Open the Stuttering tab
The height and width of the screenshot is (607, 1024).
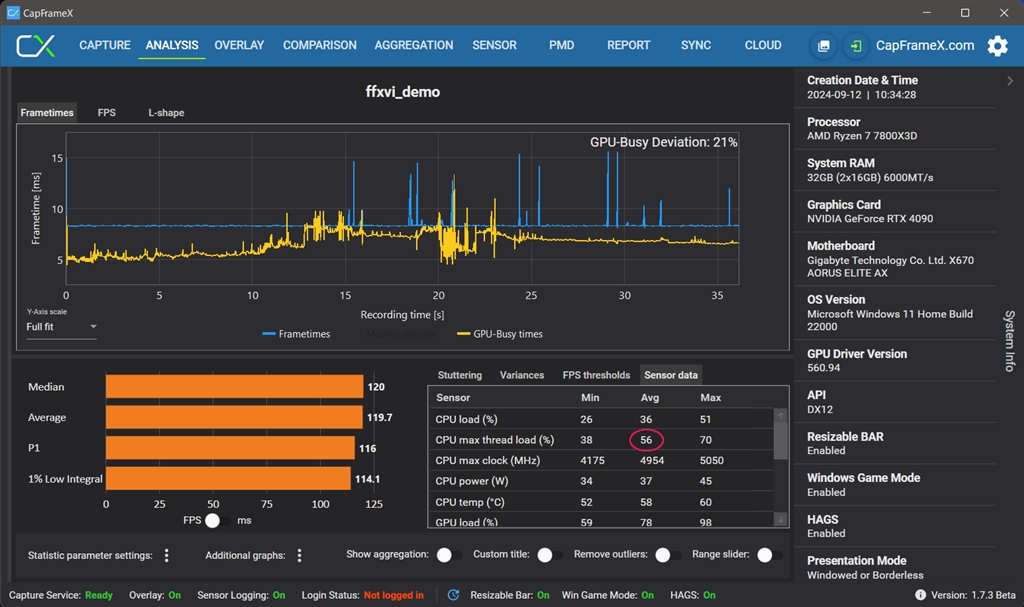pyautogui.click(x=460, y=375)
